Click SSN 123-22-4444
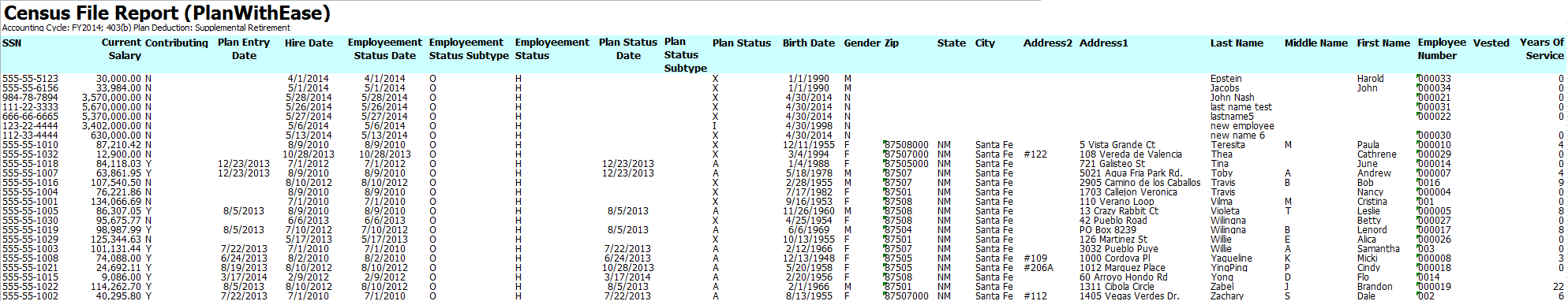The image size is (1568, 301). tap(30, 126)
